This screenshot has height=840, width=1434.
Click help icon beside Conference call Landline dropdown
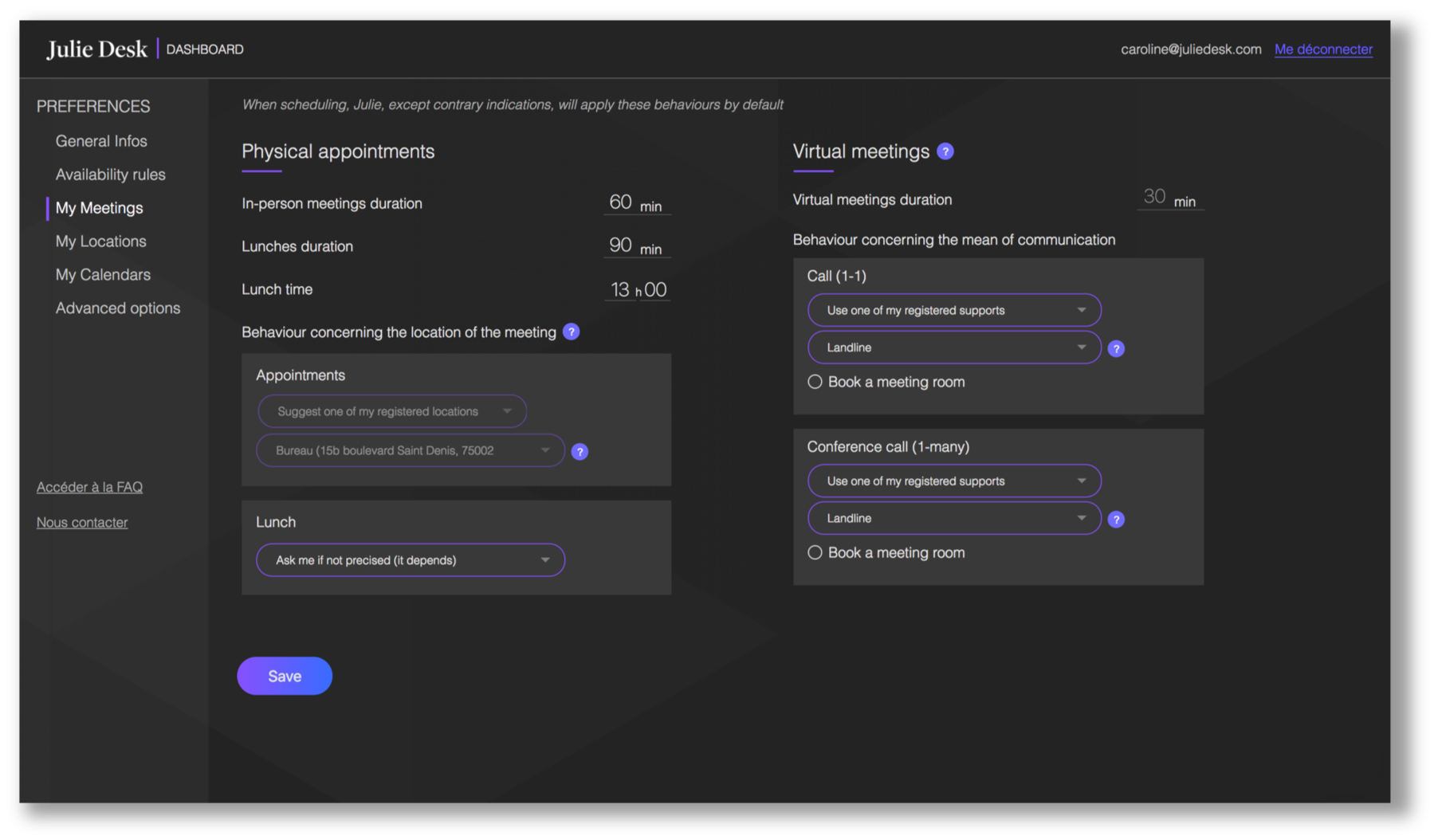1116,520
